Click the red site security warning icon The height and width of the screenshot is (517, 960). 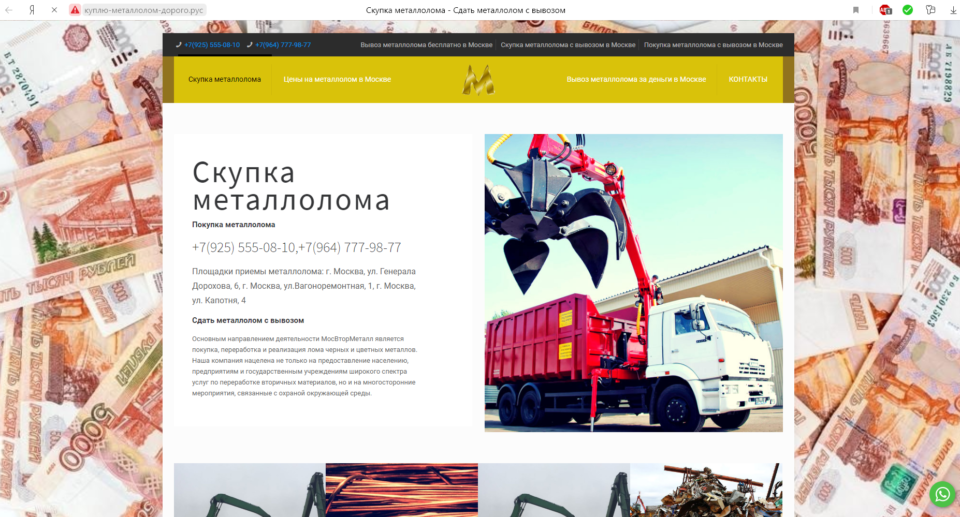pyautogui.click(x=75, y=10)
